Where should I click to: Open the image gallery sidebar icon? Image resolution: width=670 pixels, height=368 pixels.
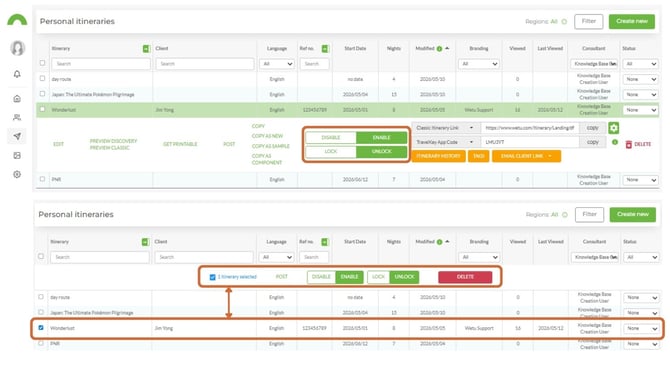[x=17, y=156]
